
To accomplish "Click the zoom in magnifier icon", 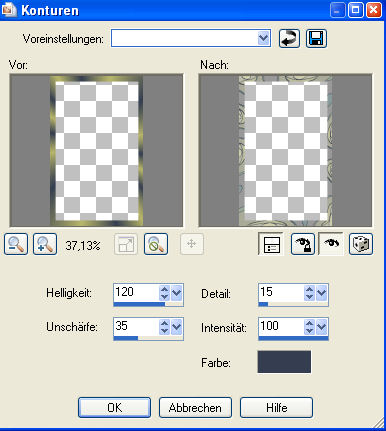I will pyautogui.click(x=45, y=244).
